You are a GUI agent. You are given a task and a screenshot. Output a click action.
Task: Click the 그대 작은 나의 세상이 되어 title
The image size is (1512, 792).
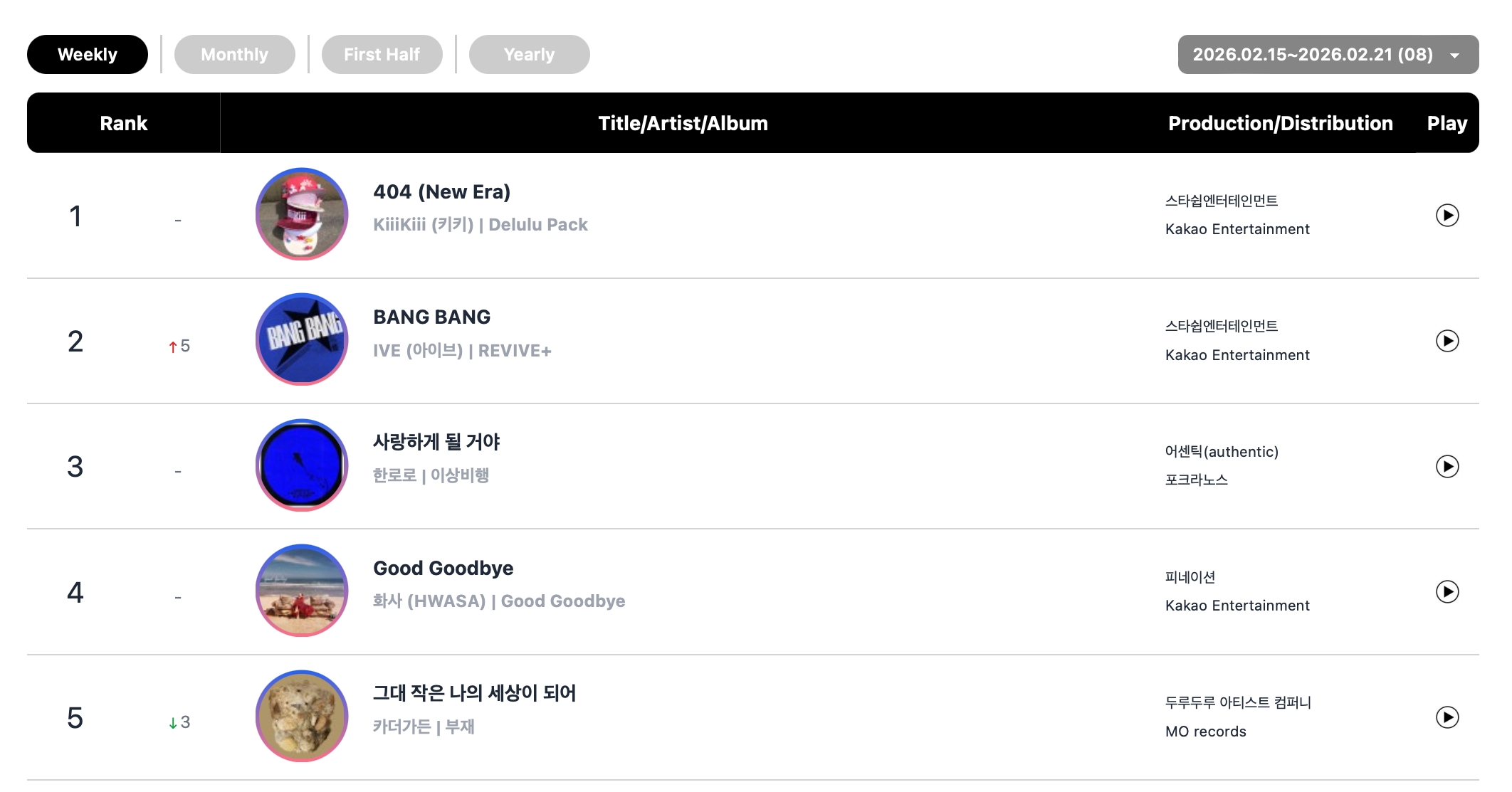point(474,693)
